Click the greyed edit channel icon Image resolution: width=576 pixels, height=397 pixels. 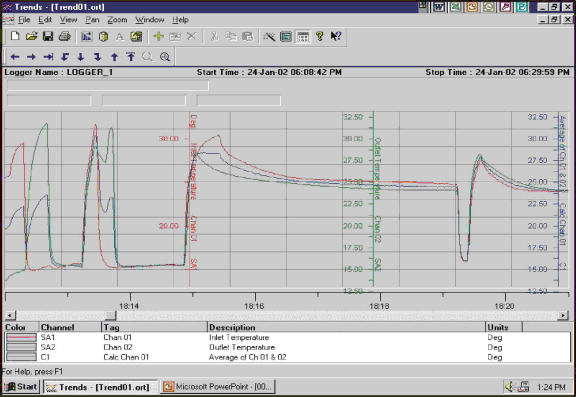pyautogui.click(x=175, y=36)
